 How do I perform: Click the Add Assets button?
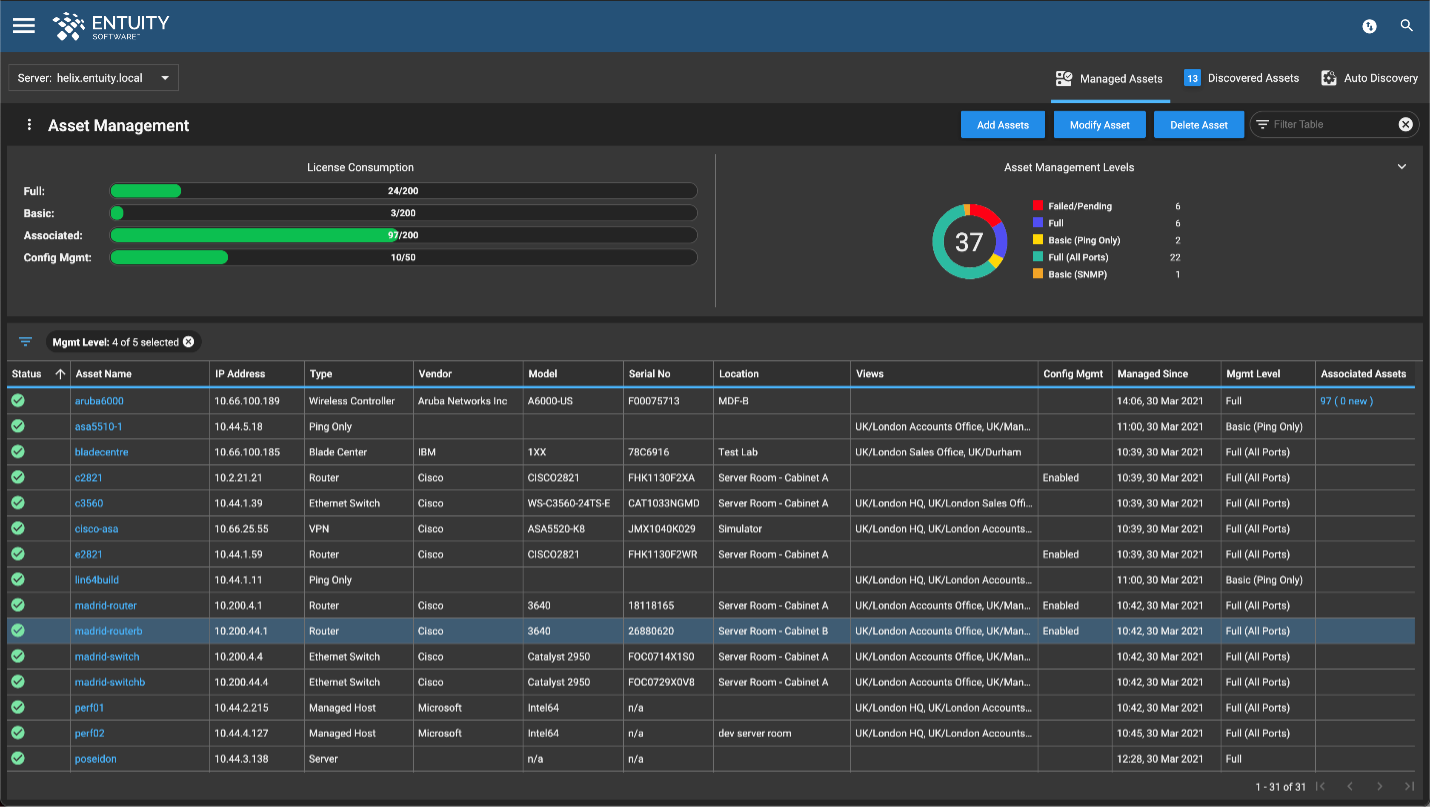click(1002, 124)
